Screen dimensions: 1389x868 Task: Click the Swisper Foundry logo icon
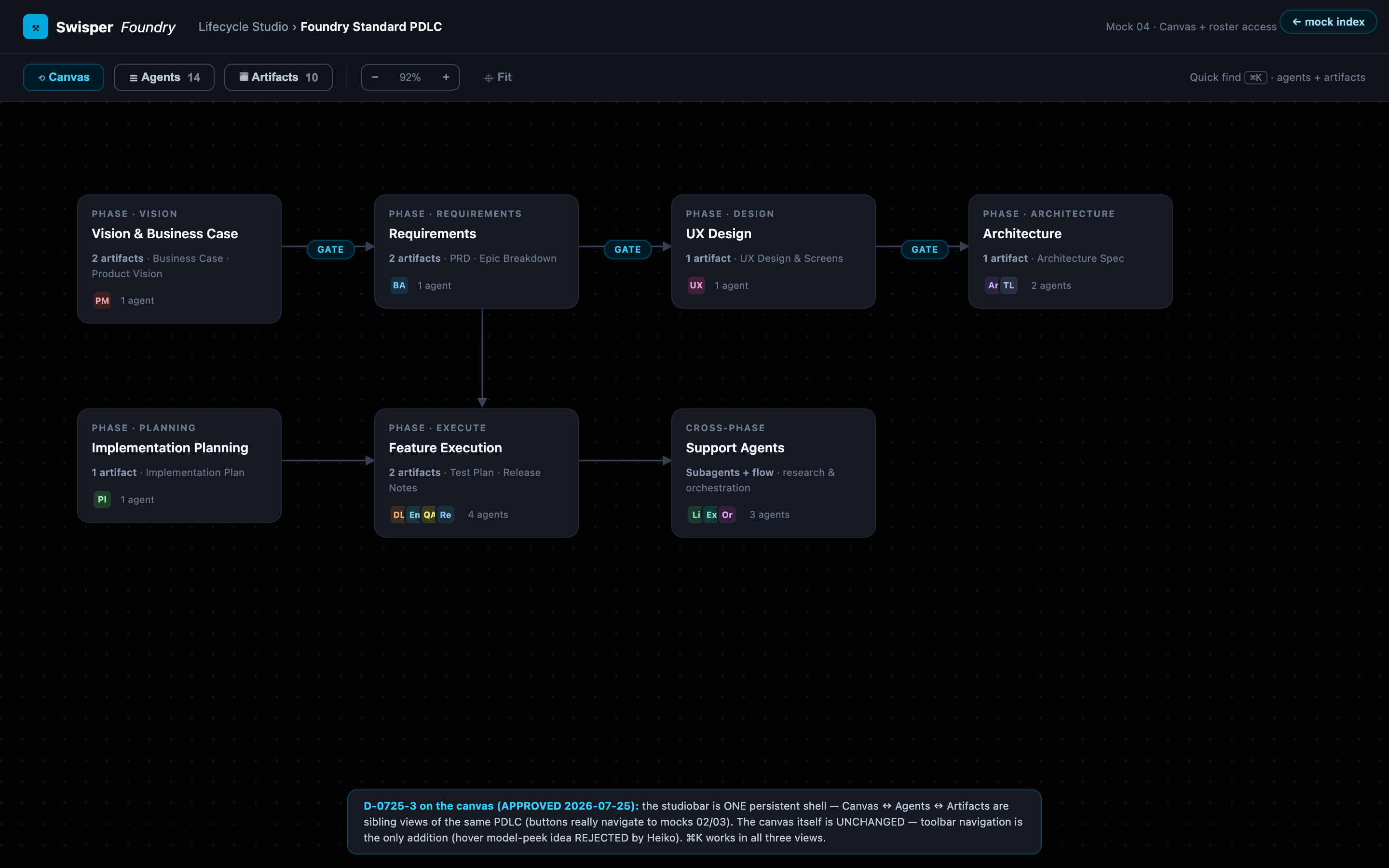pyautogui.click(x=36, y=27)
